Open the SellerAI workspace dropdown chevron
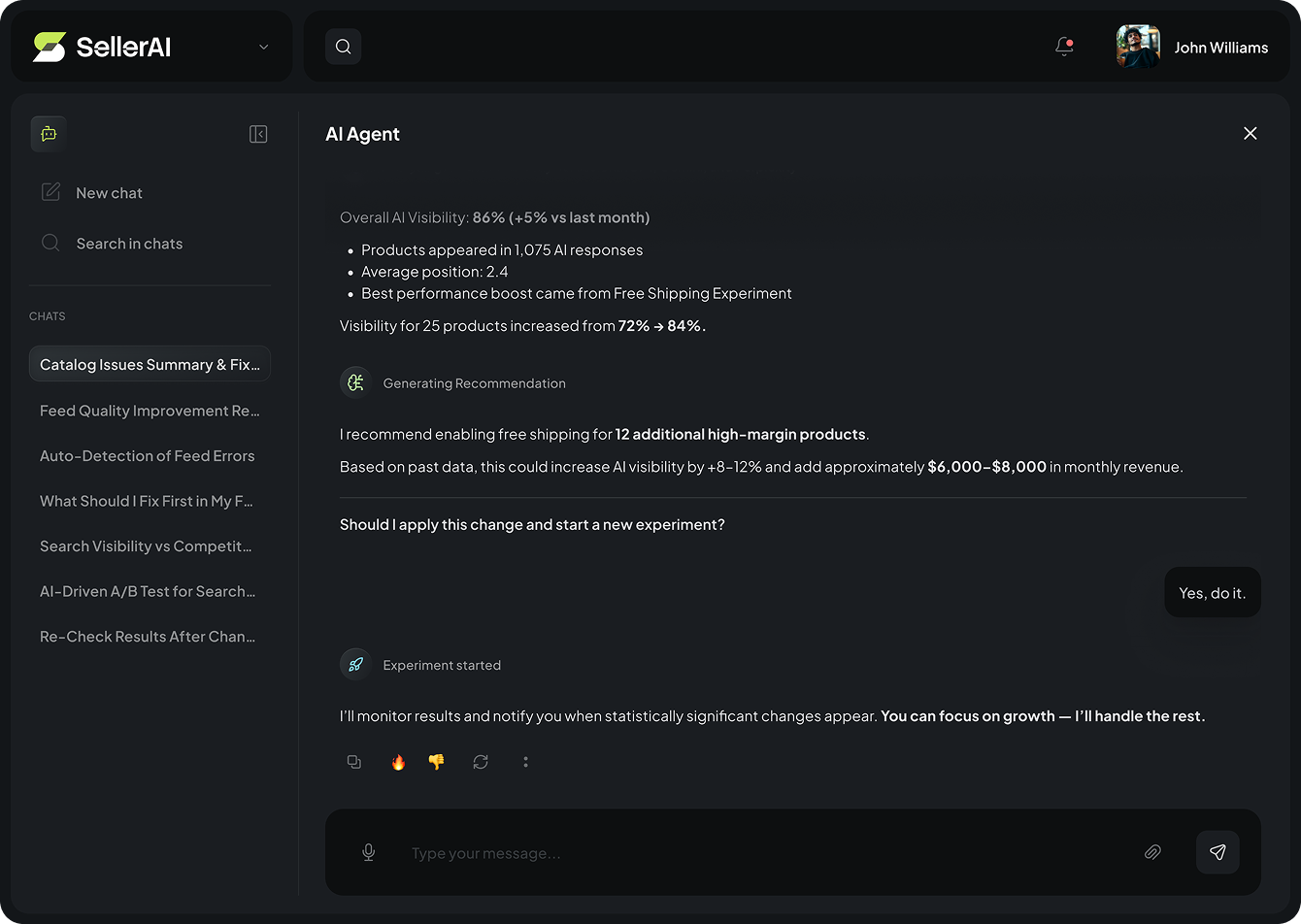This screenshot has height=924, width=1301. click(x=262, y=46)
